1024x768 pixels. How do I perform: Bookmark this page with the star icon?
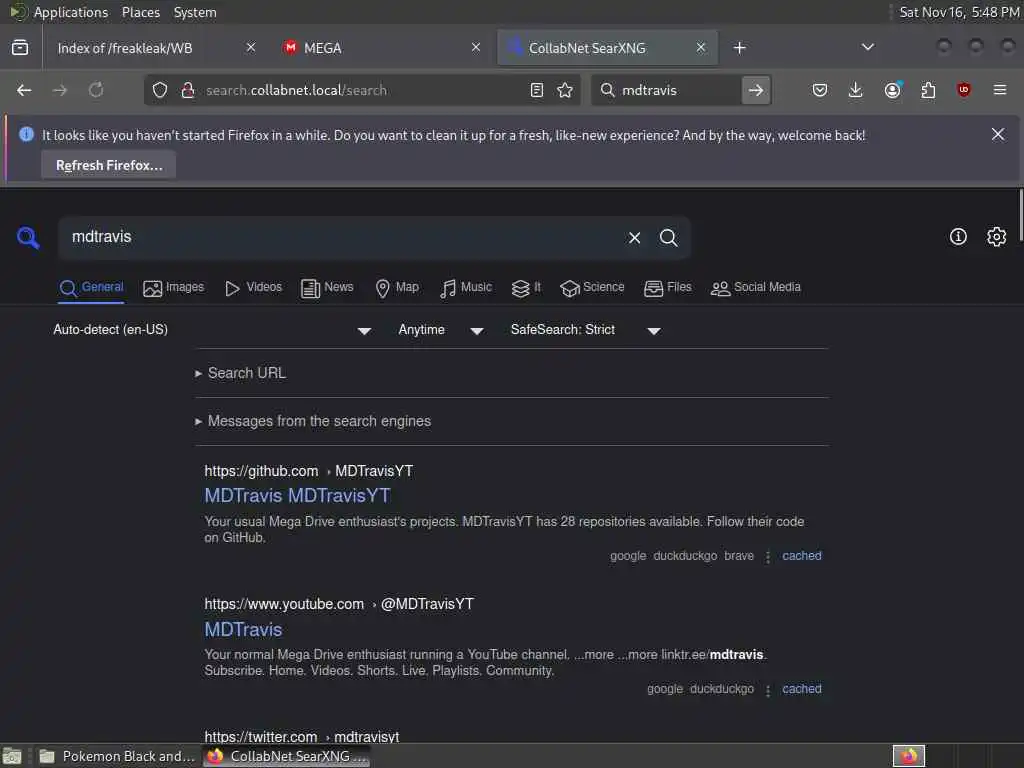coord(565,90)
